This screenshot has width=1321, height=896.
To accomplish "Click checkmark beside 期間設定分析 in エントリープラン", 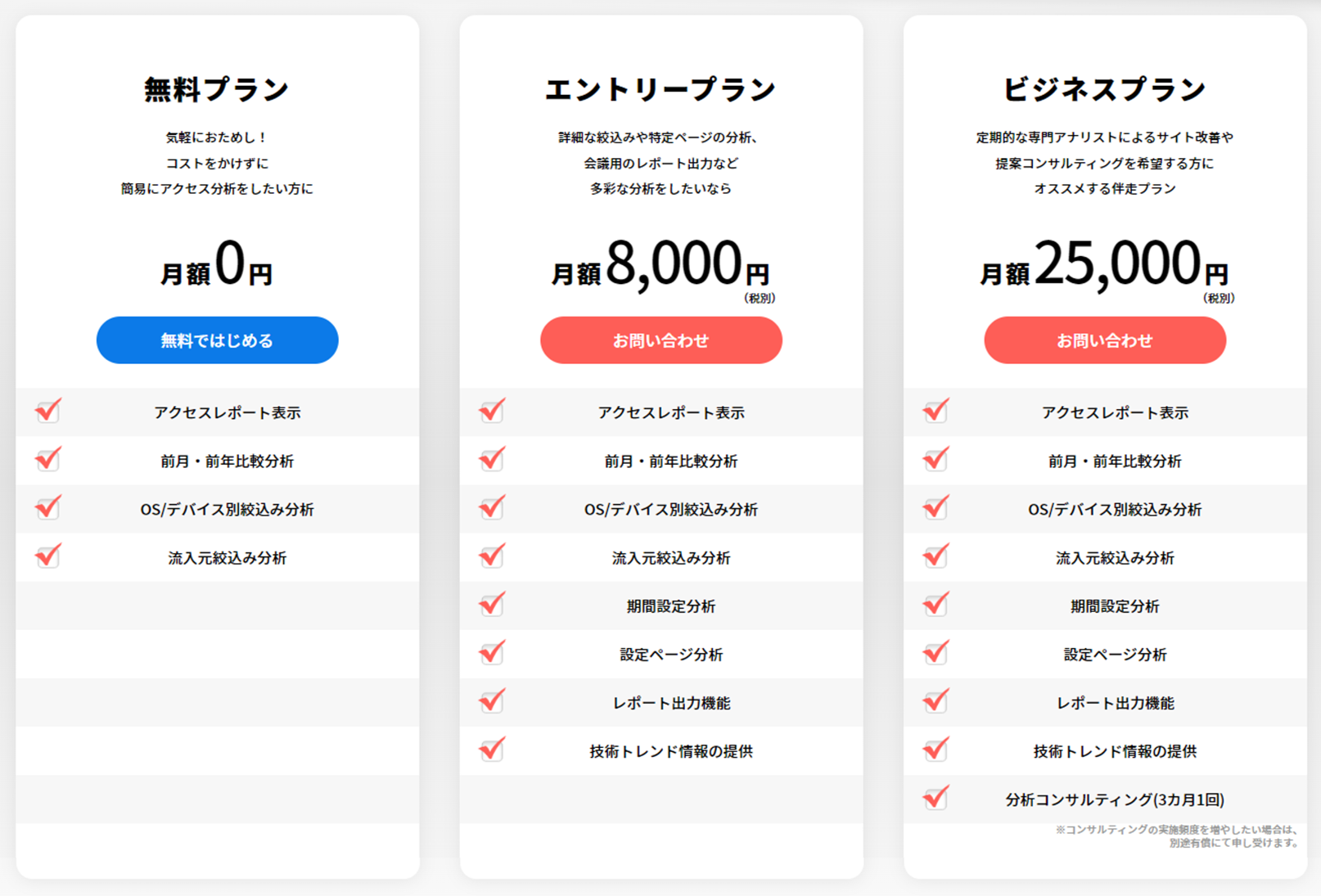I will click(x=492, y=604).
